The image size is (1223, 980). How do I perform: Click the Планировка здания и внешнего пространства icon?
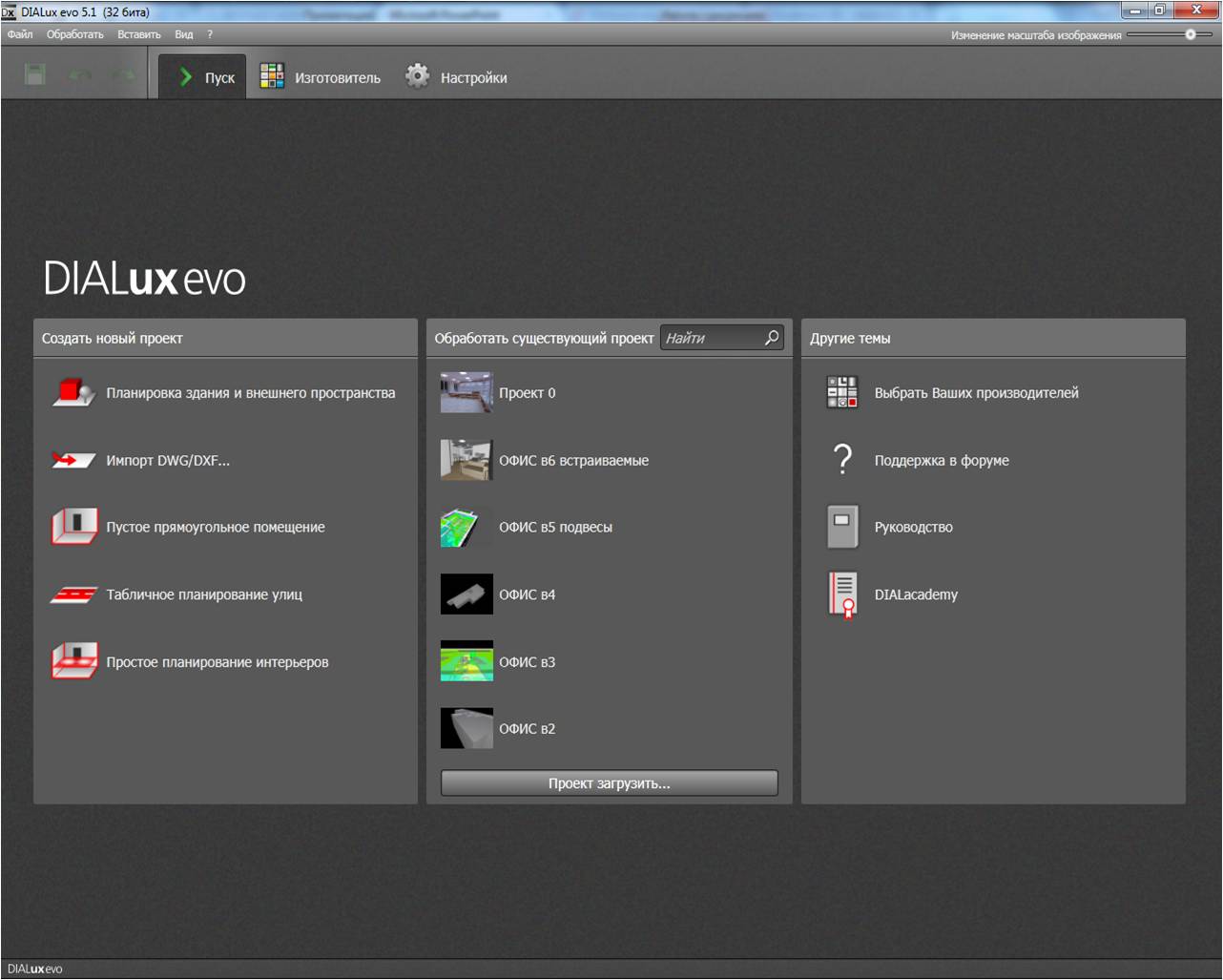click(x=74, y=393)
